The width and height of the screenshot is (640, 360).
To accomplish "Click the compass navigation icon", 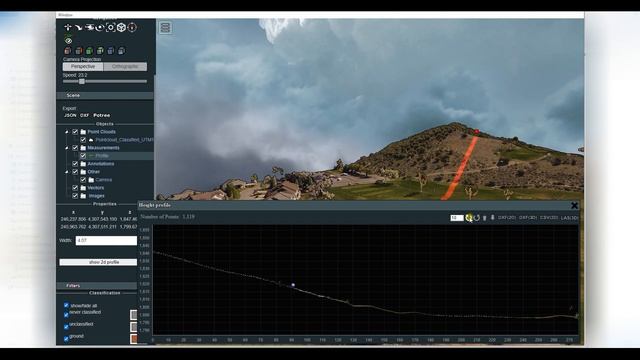I will 132,27.
